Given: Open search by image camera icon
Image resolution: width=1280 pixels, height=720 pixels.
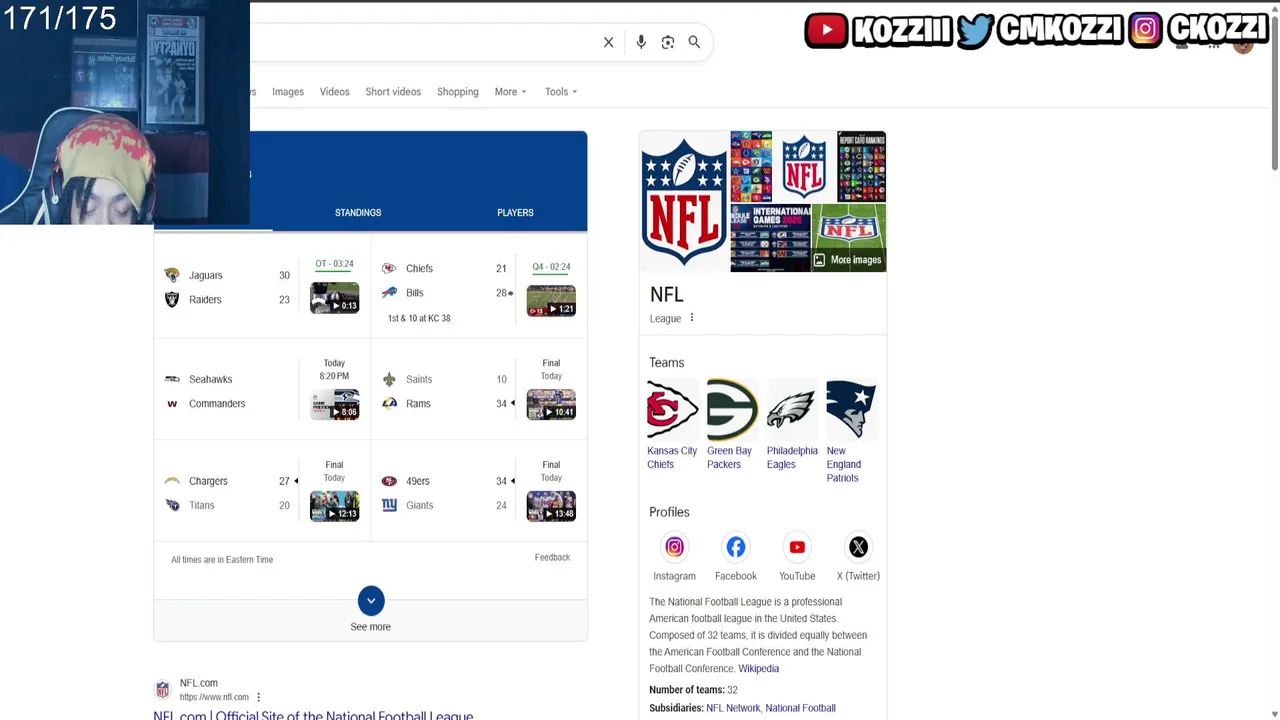Looking at the screenshot, I should [668, 42].
